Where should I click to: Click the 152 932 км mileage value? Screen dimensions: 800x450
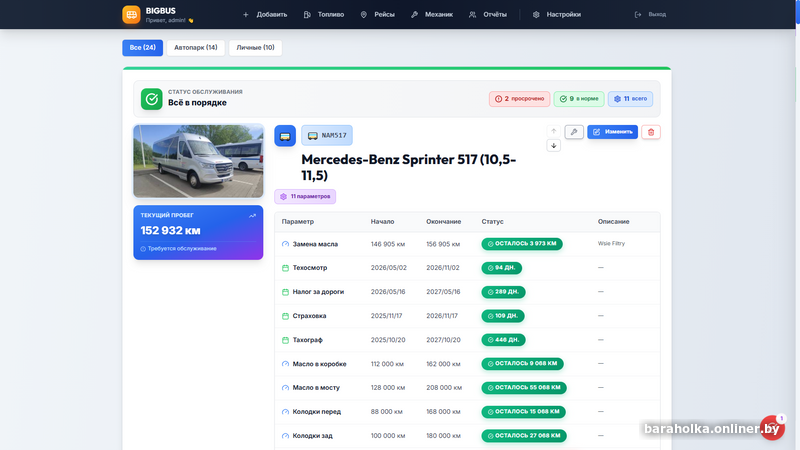pyautogui.click(x=170, y=231)
